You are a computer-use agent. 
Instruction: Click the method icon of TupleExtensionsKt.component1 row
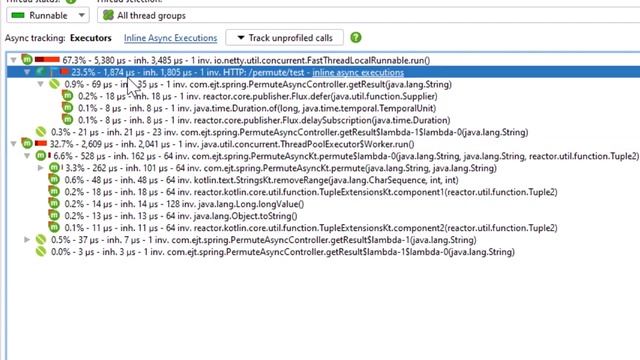(x=54, y=191)
